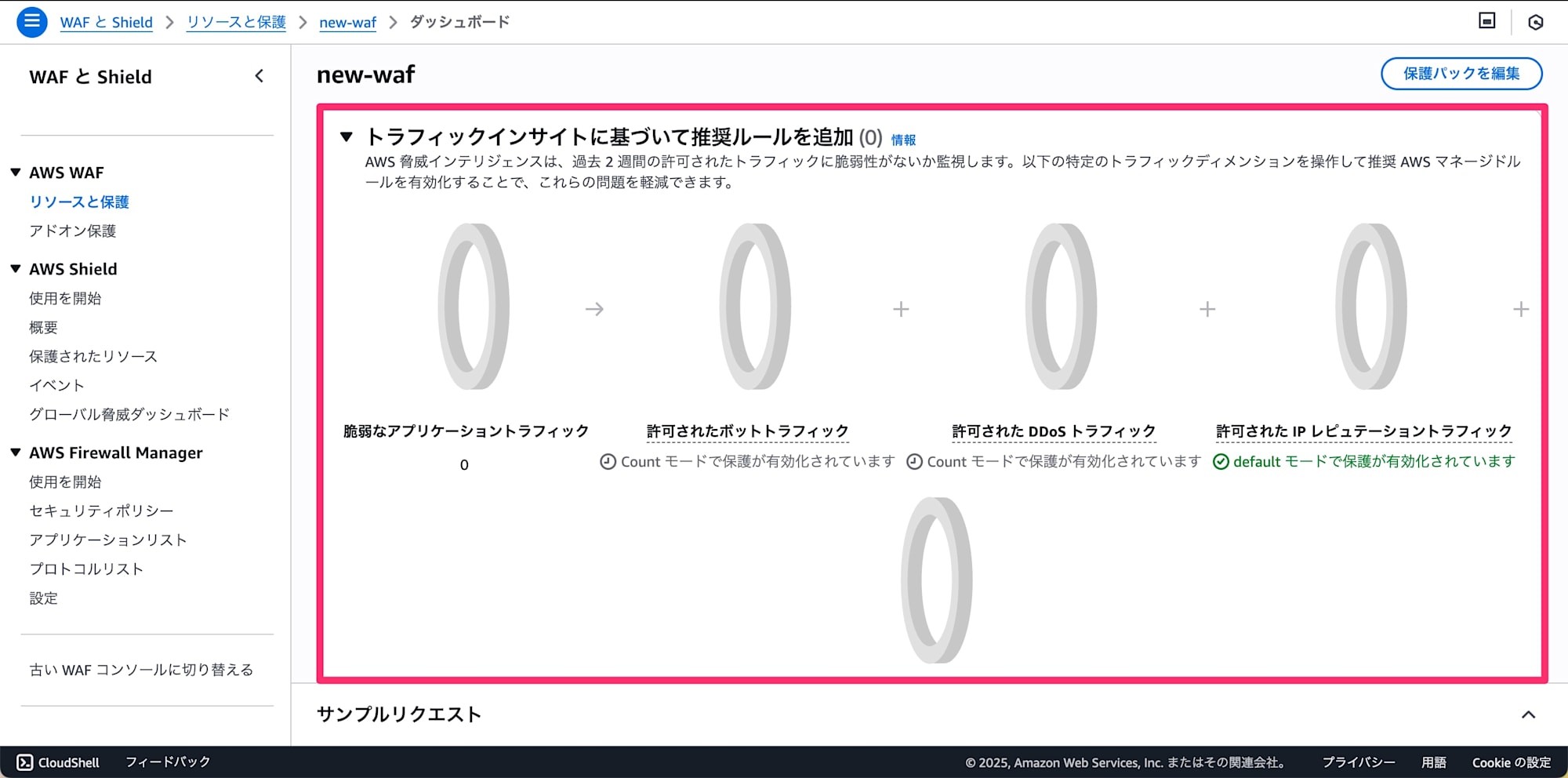Image resolution: width=1568 pixels, height=778 pixels.
Task: Open 設定 under AWS Firewall Manager
Action: click(44, 598)
